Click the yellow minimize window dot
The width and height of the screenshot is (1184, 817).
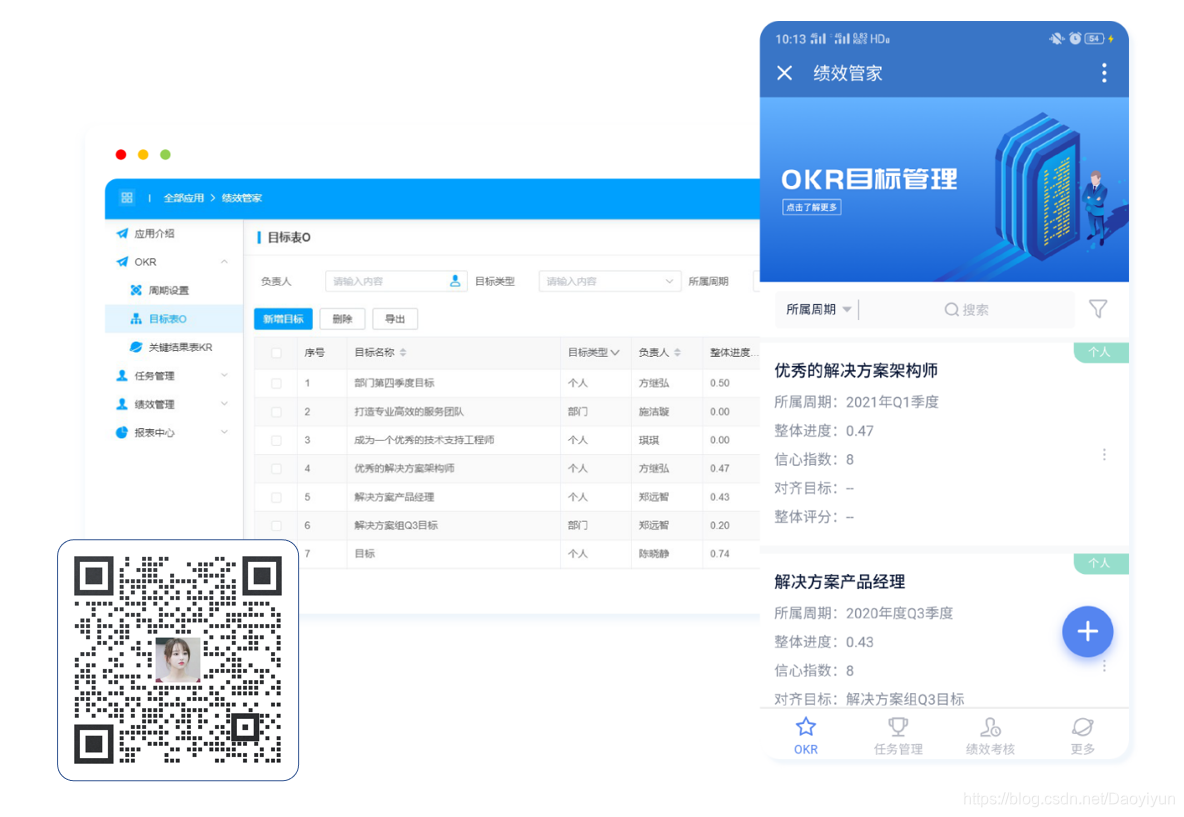click(x=143, y=154)
